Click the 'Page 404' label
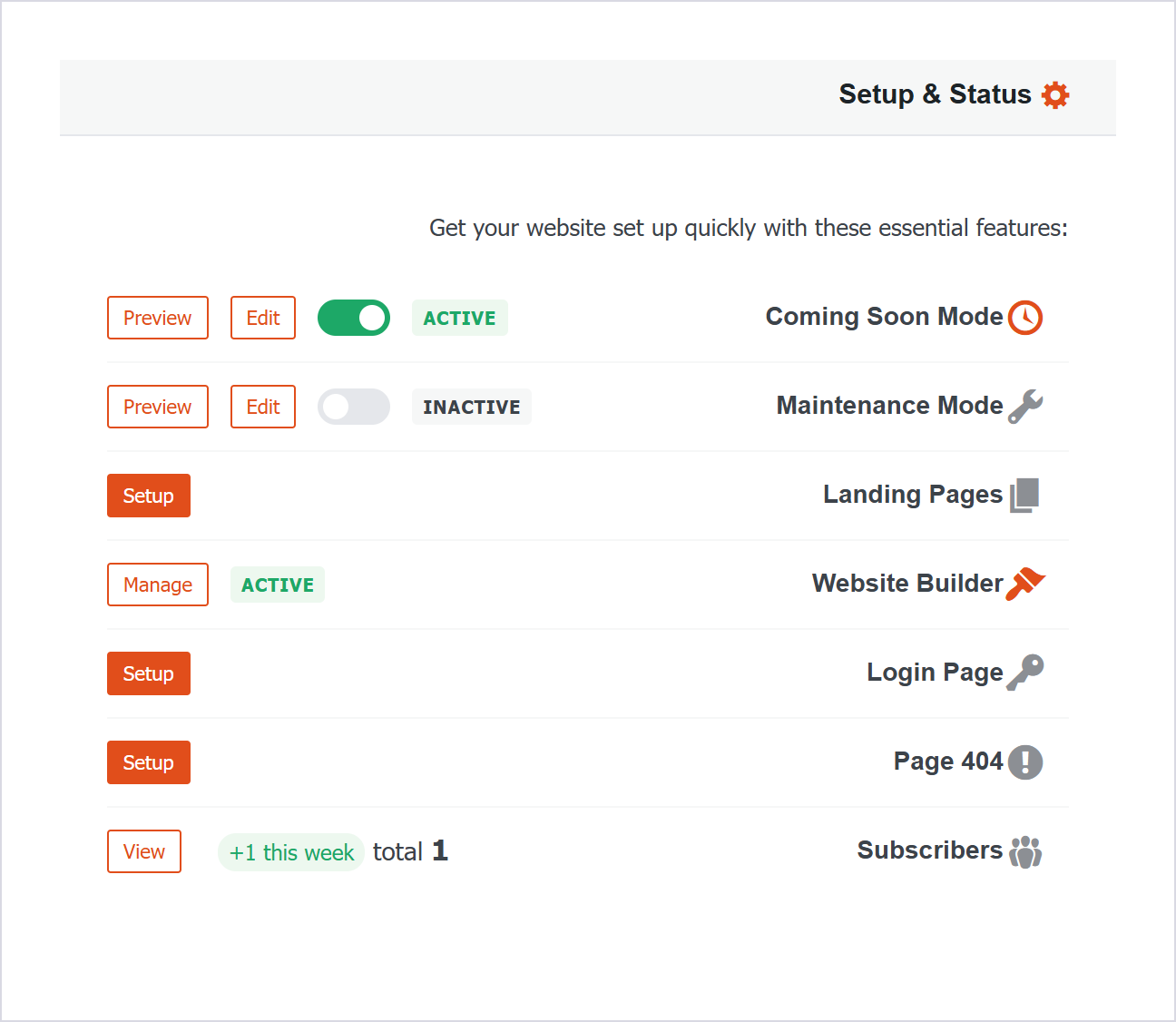 948,761
